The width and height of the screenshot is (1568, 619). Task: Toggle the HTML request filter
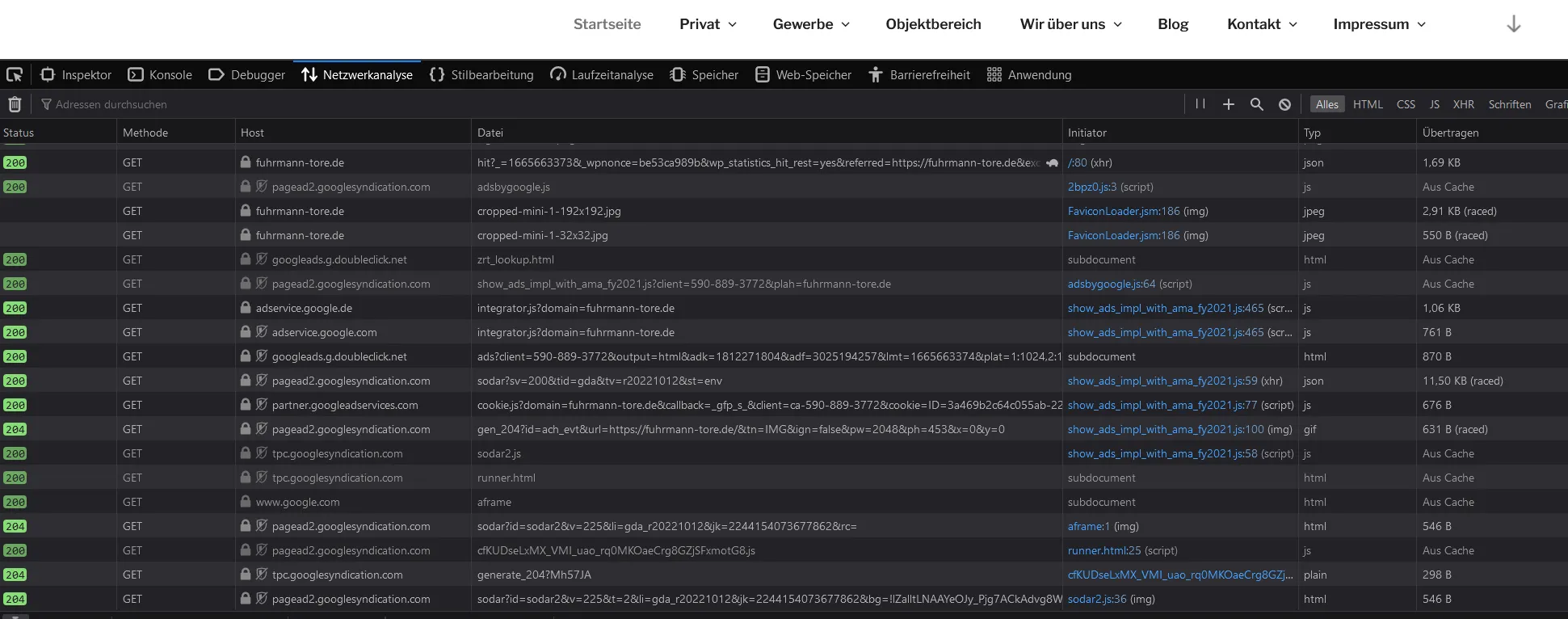pyautogui.click(x=1368, y=104)
